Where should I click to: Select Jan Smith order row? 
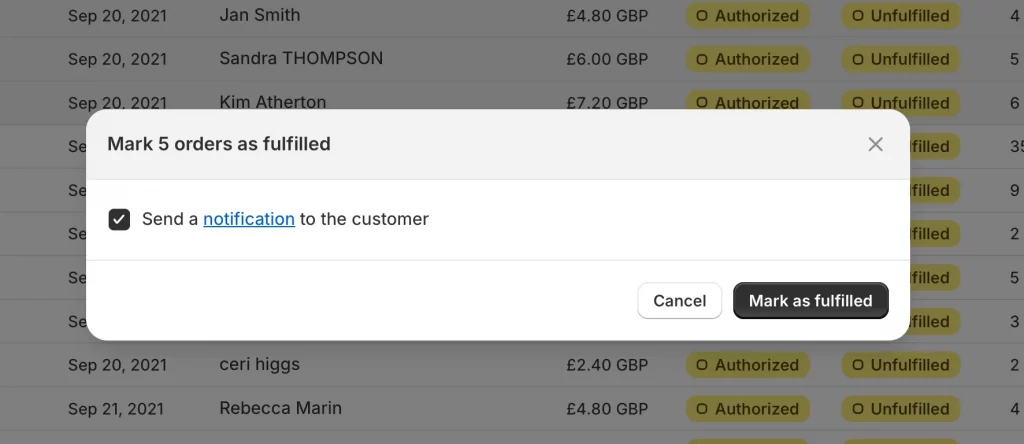[x=512, y=15]
